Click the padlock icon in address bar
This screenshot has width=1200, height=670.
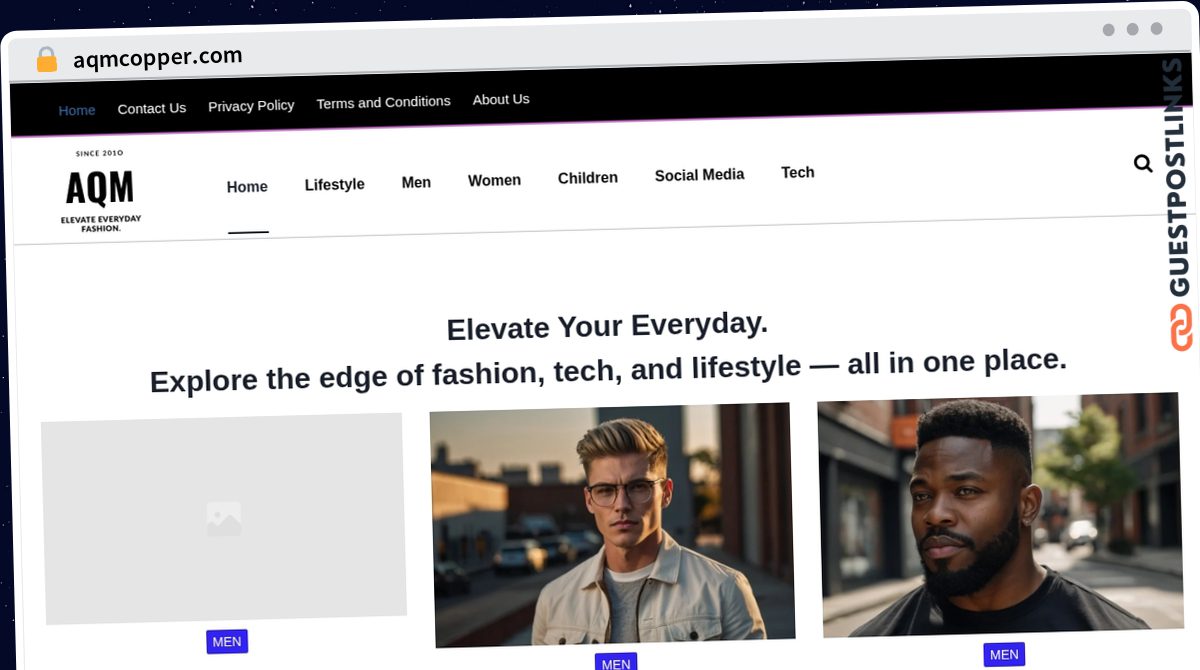(46, 60)
